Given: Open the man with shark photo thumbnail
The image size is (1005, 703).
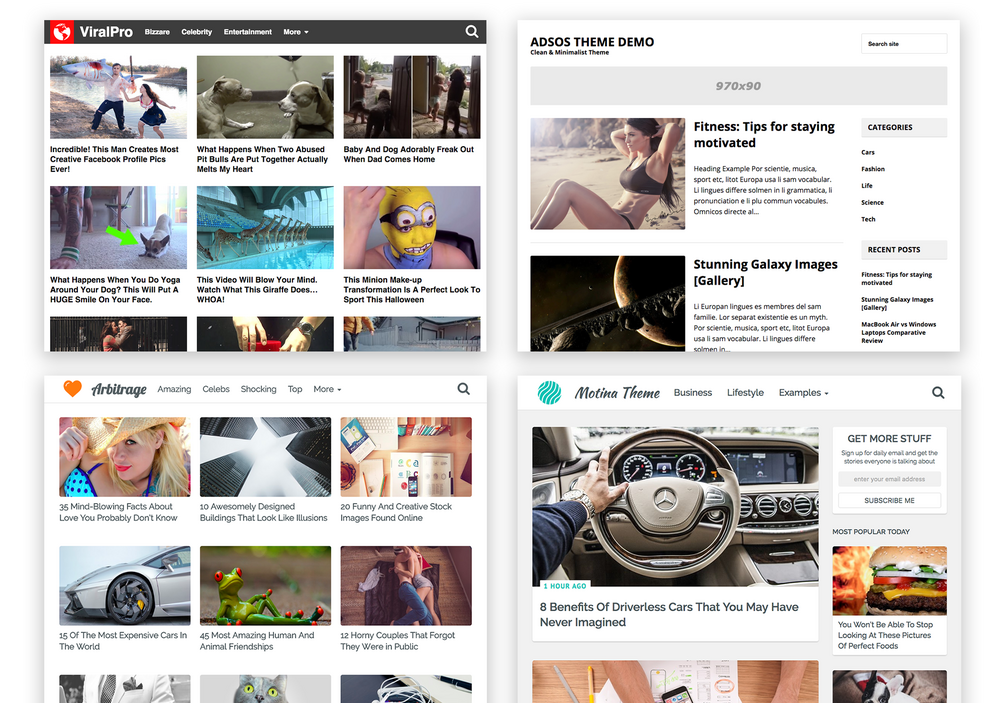Looking at the screenshot, I should click(119, 97).
